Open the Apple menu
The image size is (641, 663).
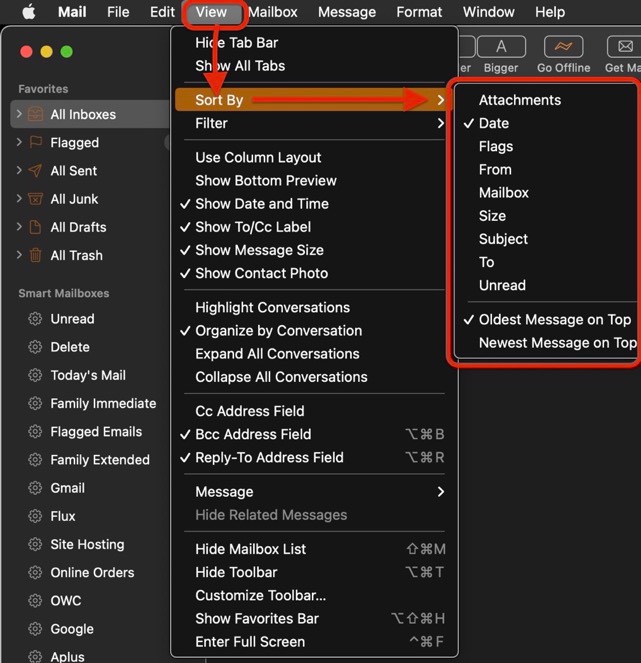click(x=29, y=12)
